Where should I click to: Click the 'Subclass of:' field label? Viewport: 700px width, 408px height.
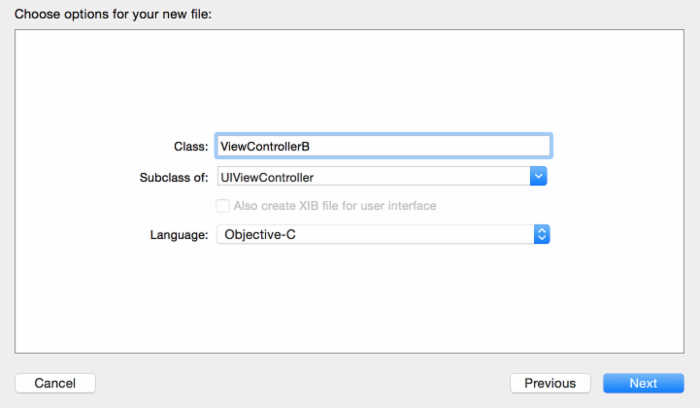click(x=174, y=177)
